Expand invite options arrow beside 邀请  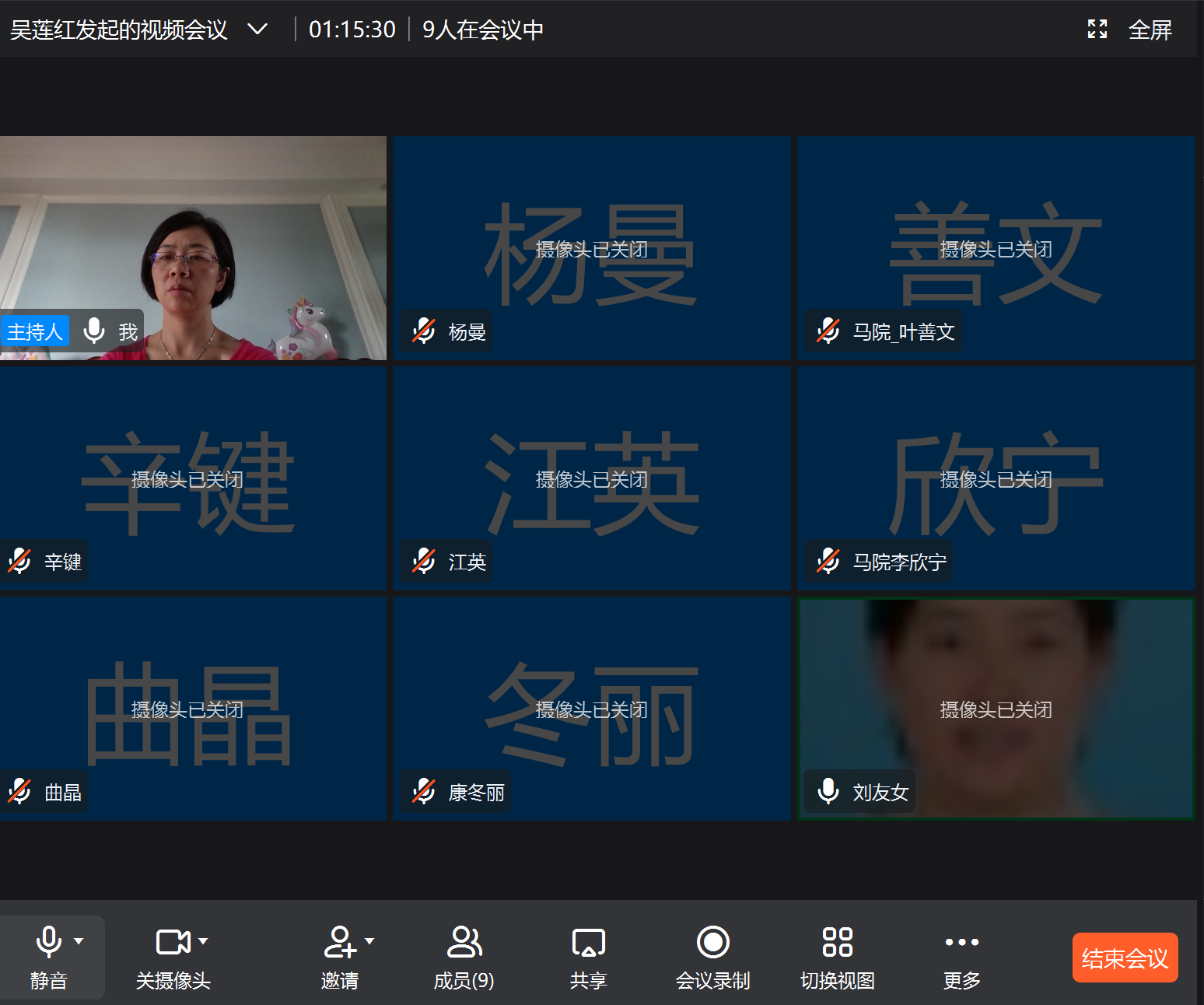369,941
